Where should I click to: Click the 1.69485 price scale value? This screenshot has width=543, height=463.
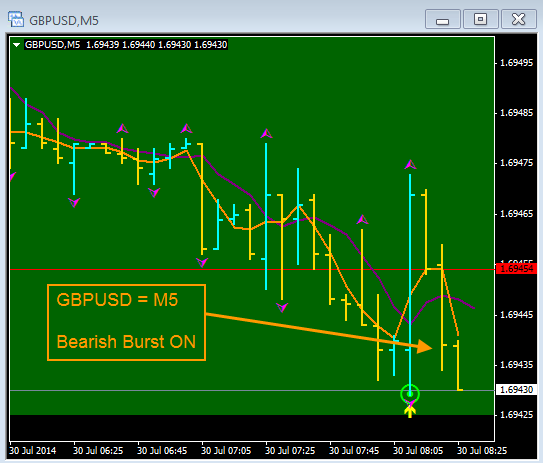516,113
